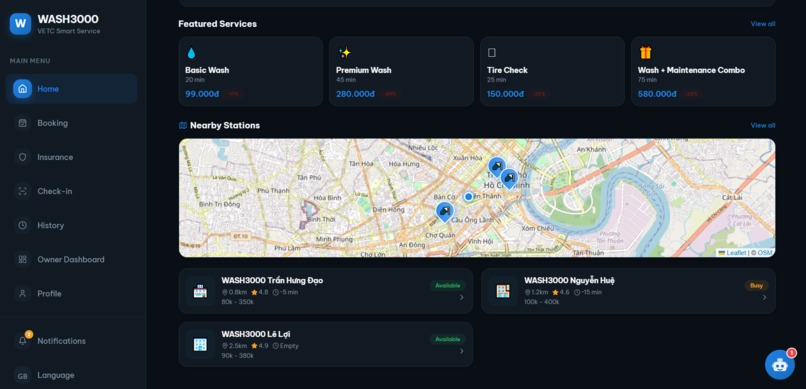The image size is (806, 389).
Task: Open Notifications in the sidebar
Action: pos(71,341)
